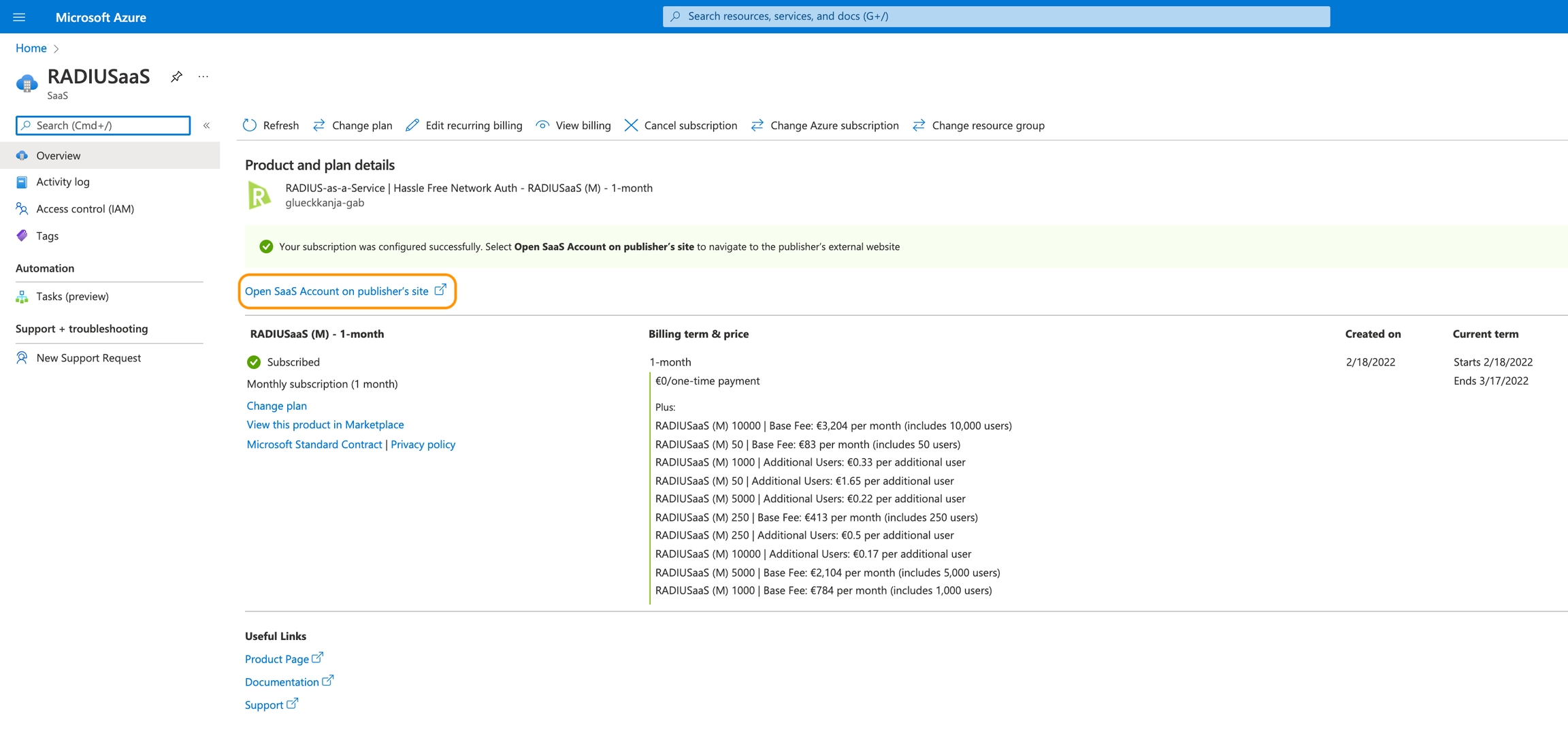
Task: Focus the global search resources field
Action: (996, 16)
